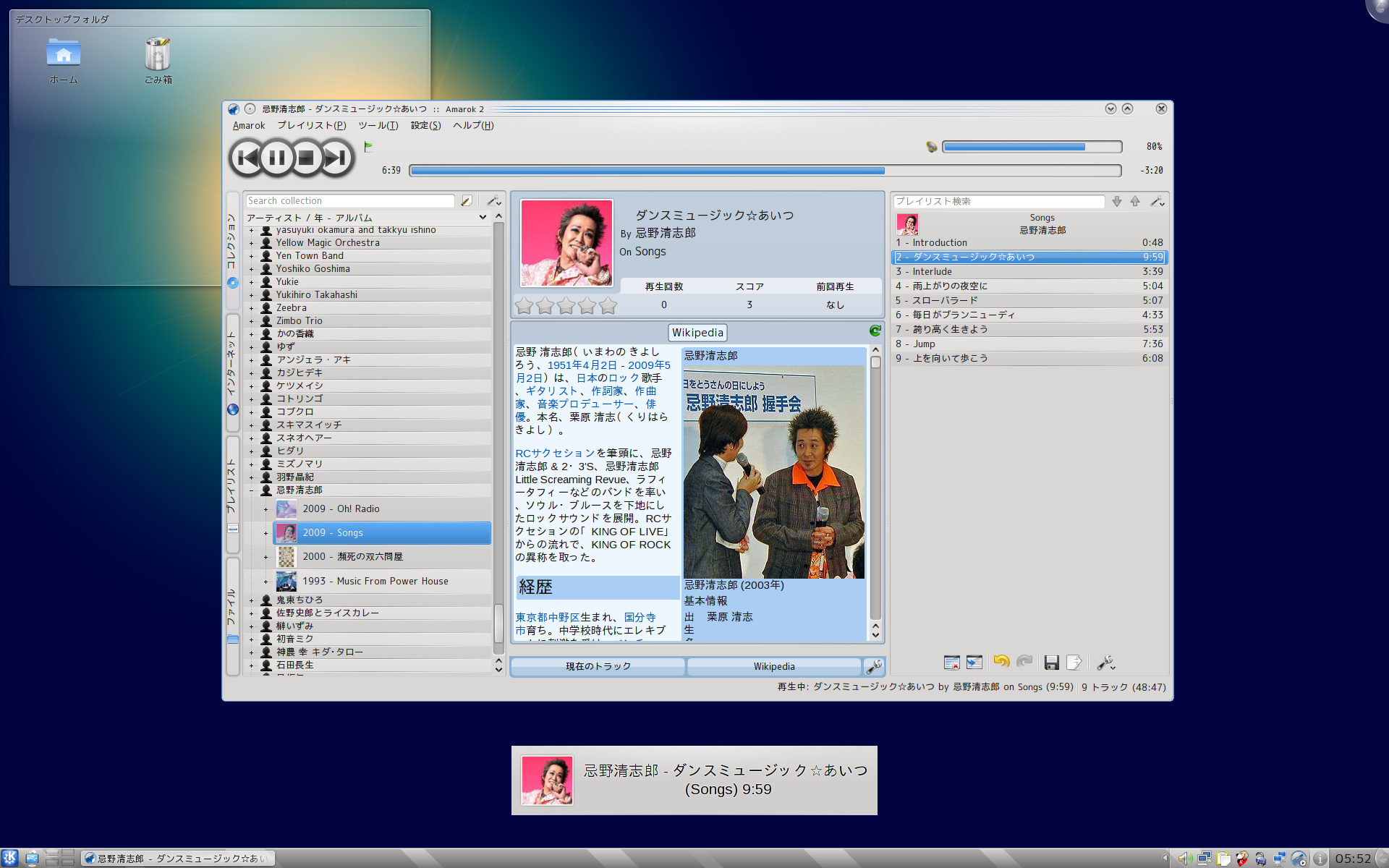Skip to the previous track button

coord(247,158)
